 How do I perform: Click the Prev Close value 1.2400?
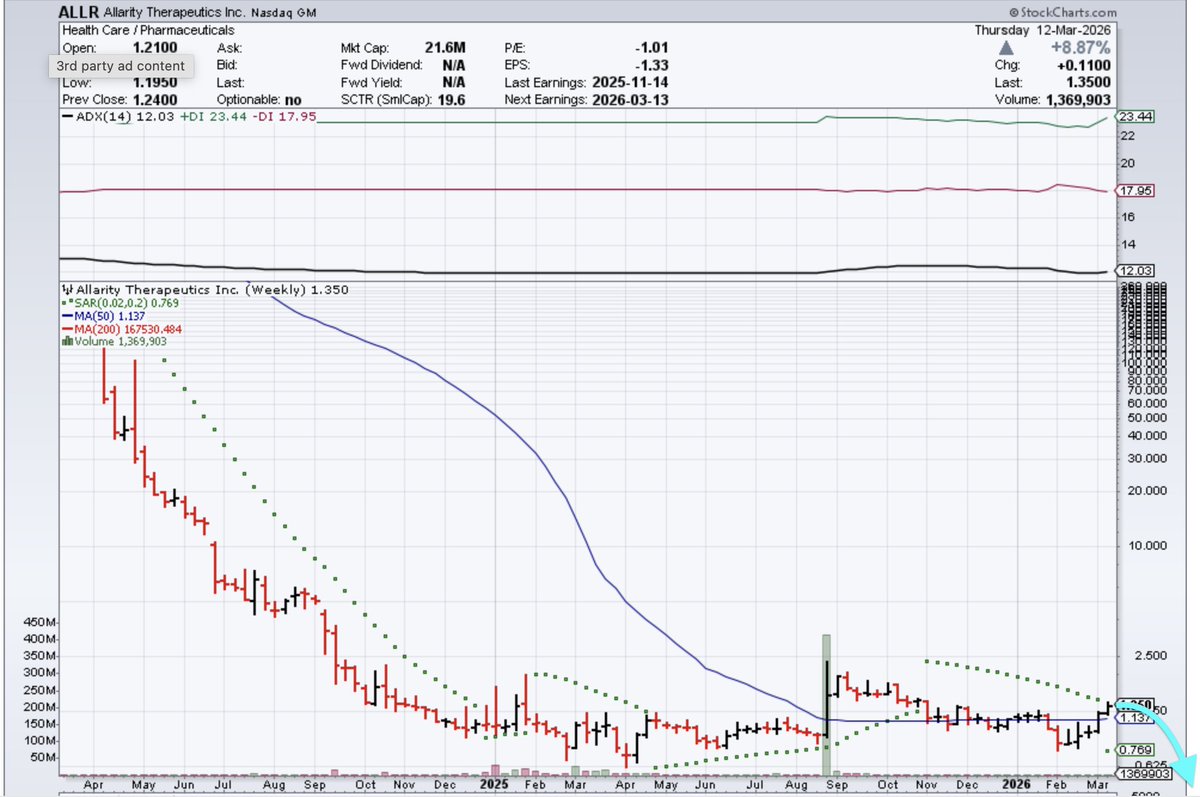(153, 102)
